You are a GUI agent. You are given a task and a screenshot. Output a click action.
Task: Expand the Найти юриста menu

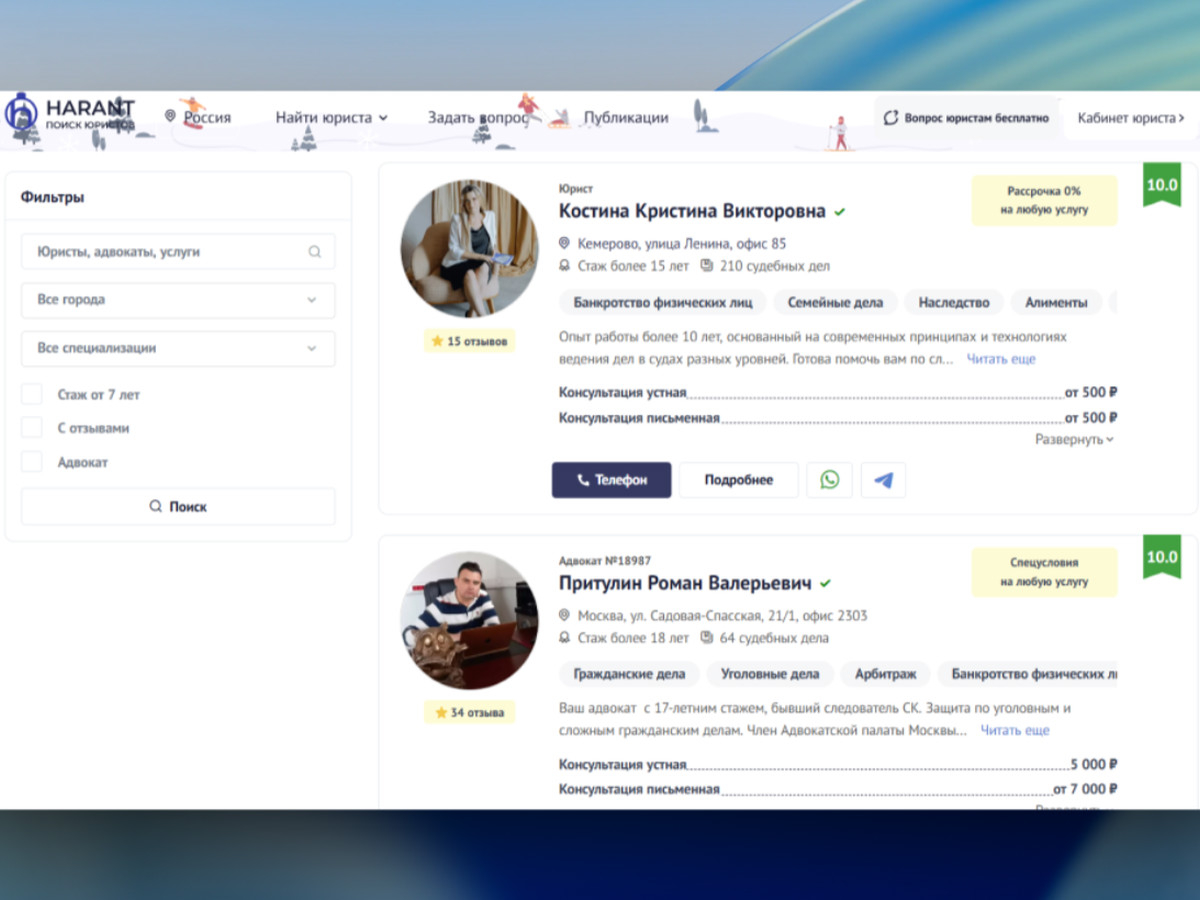331,117
